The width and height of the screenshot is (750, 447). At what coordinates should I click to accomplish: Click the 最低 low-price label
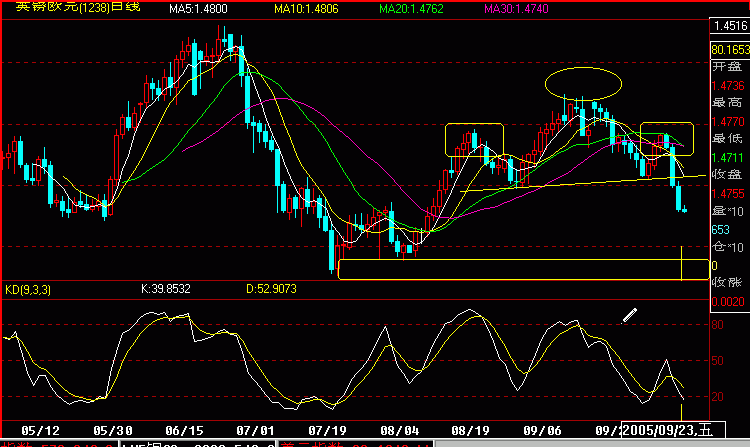click(727, 139)
